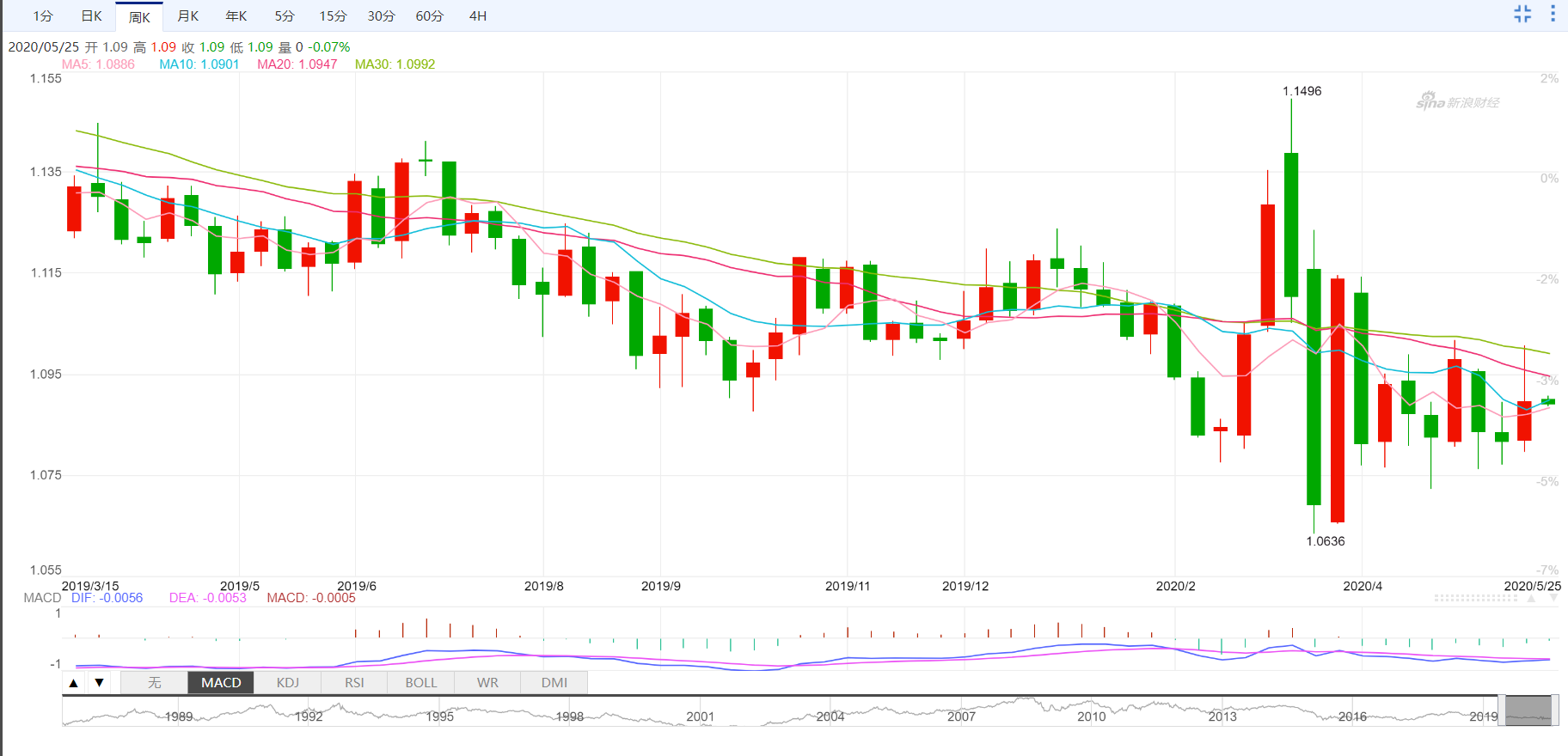The width and height of the screenshot is (1568, 756).
Task: Select the BOLL indicator button
Action: coord(421,683)
